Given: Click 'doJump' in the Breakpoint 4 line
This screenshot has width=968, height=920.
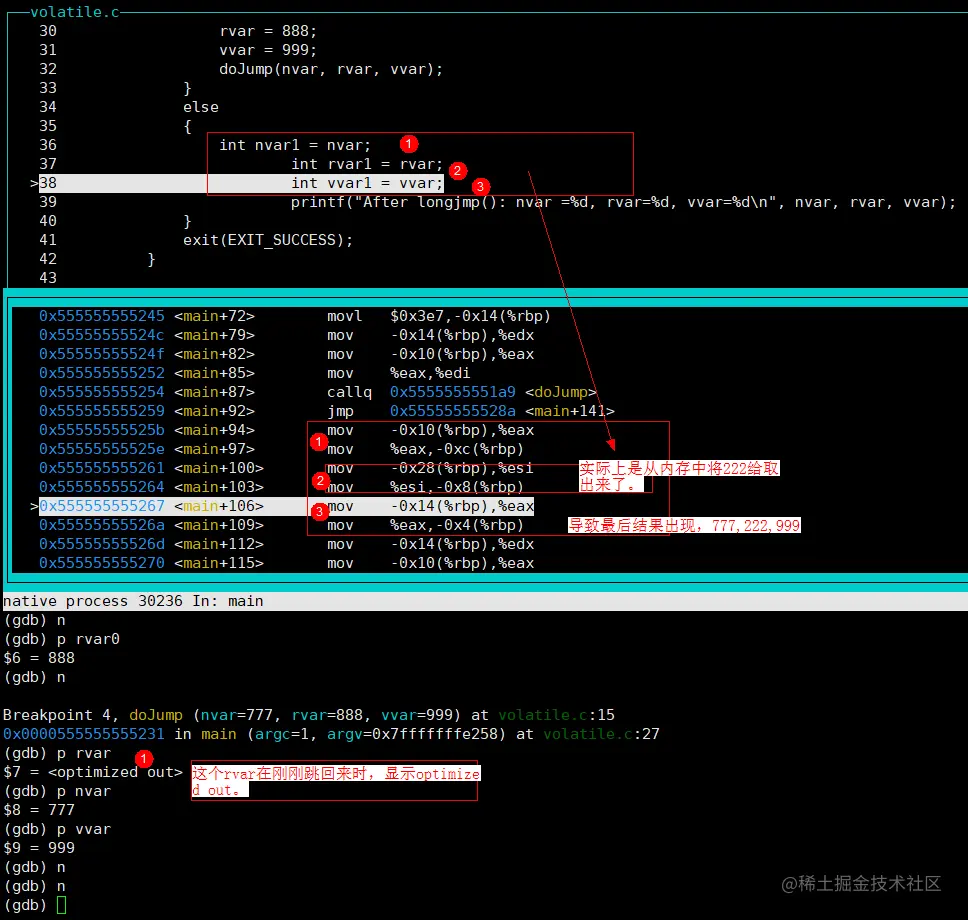Looking at the screenshot, I should [156, 715].
